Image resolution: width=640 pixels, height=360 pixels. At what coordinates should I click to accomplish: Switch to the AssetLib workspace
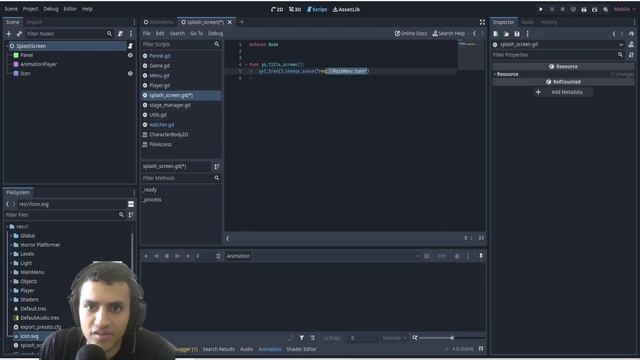point(346,9)
